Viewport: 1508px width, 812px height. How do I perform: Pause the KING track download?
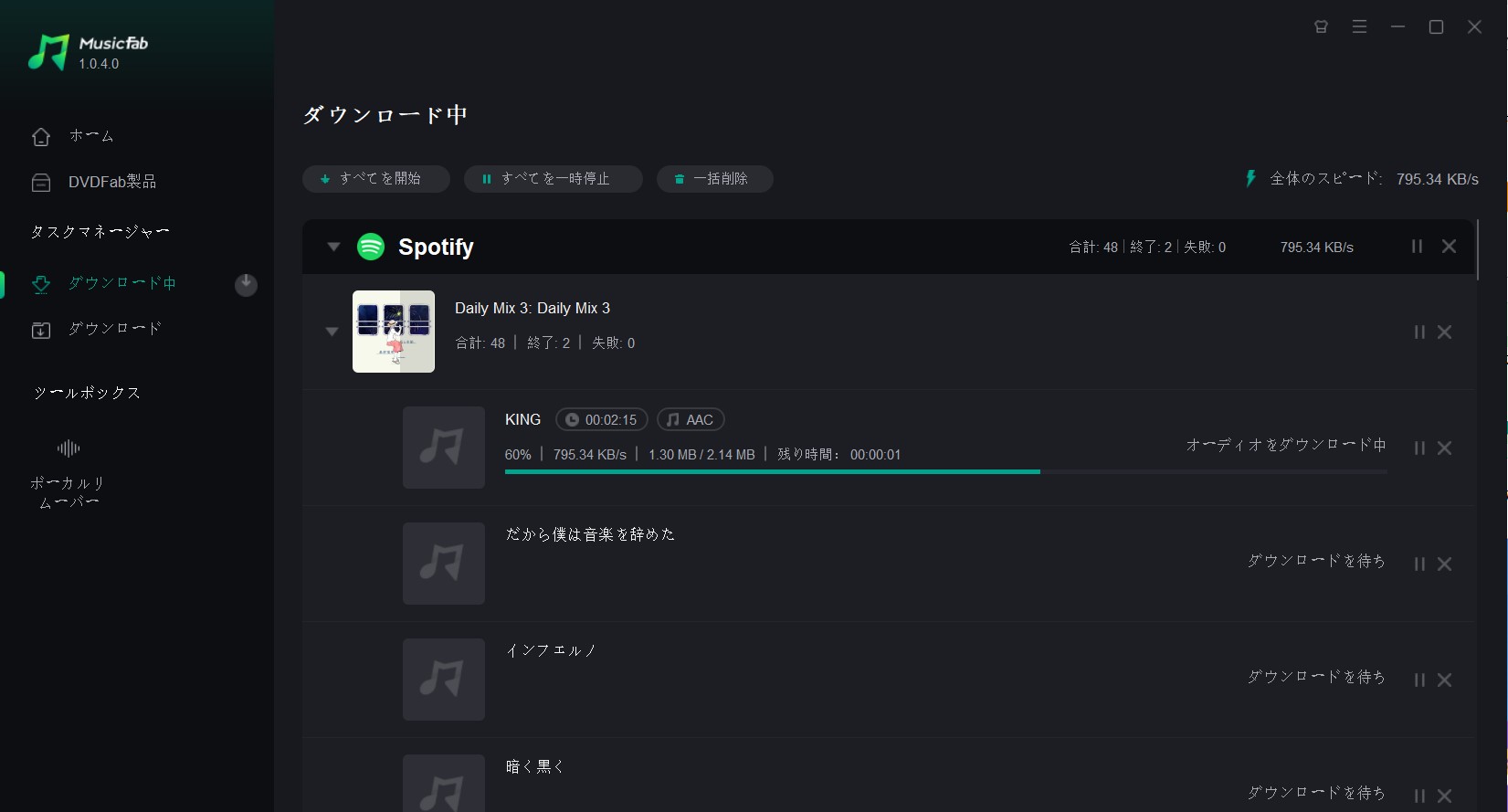(x=1419, y=448)
